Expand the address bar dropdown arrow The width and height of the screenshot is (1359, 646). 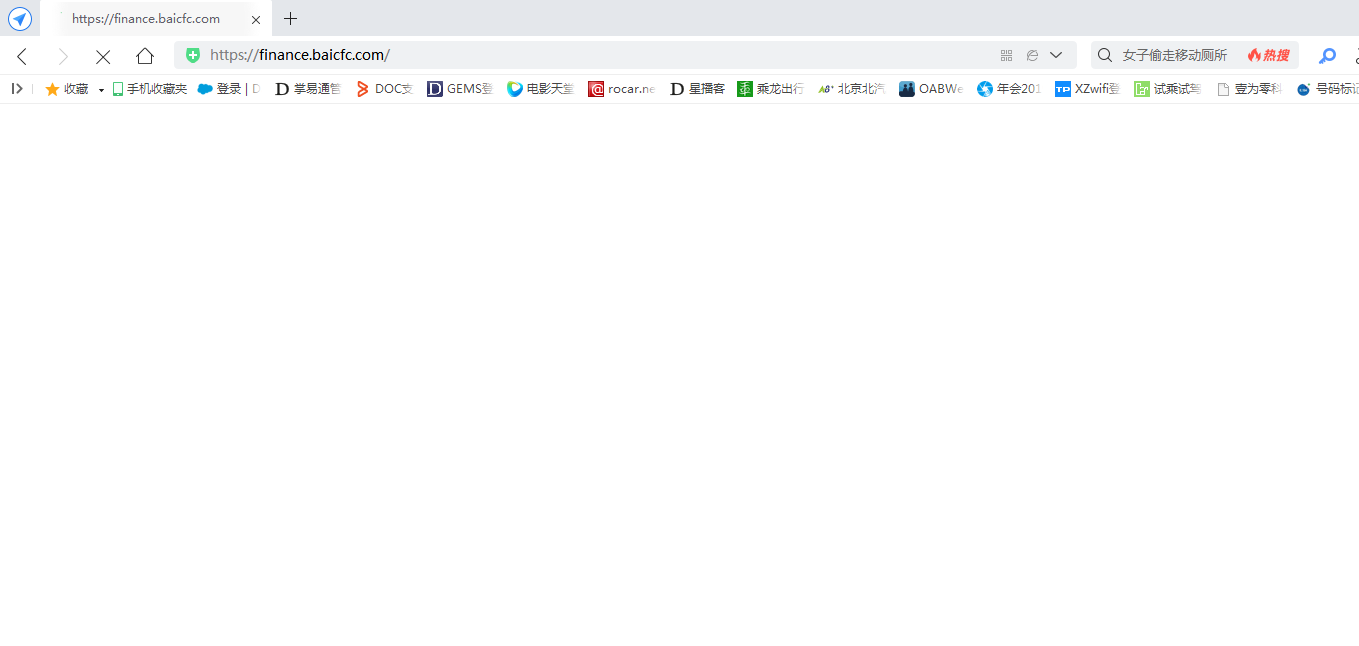point(1056,55)
